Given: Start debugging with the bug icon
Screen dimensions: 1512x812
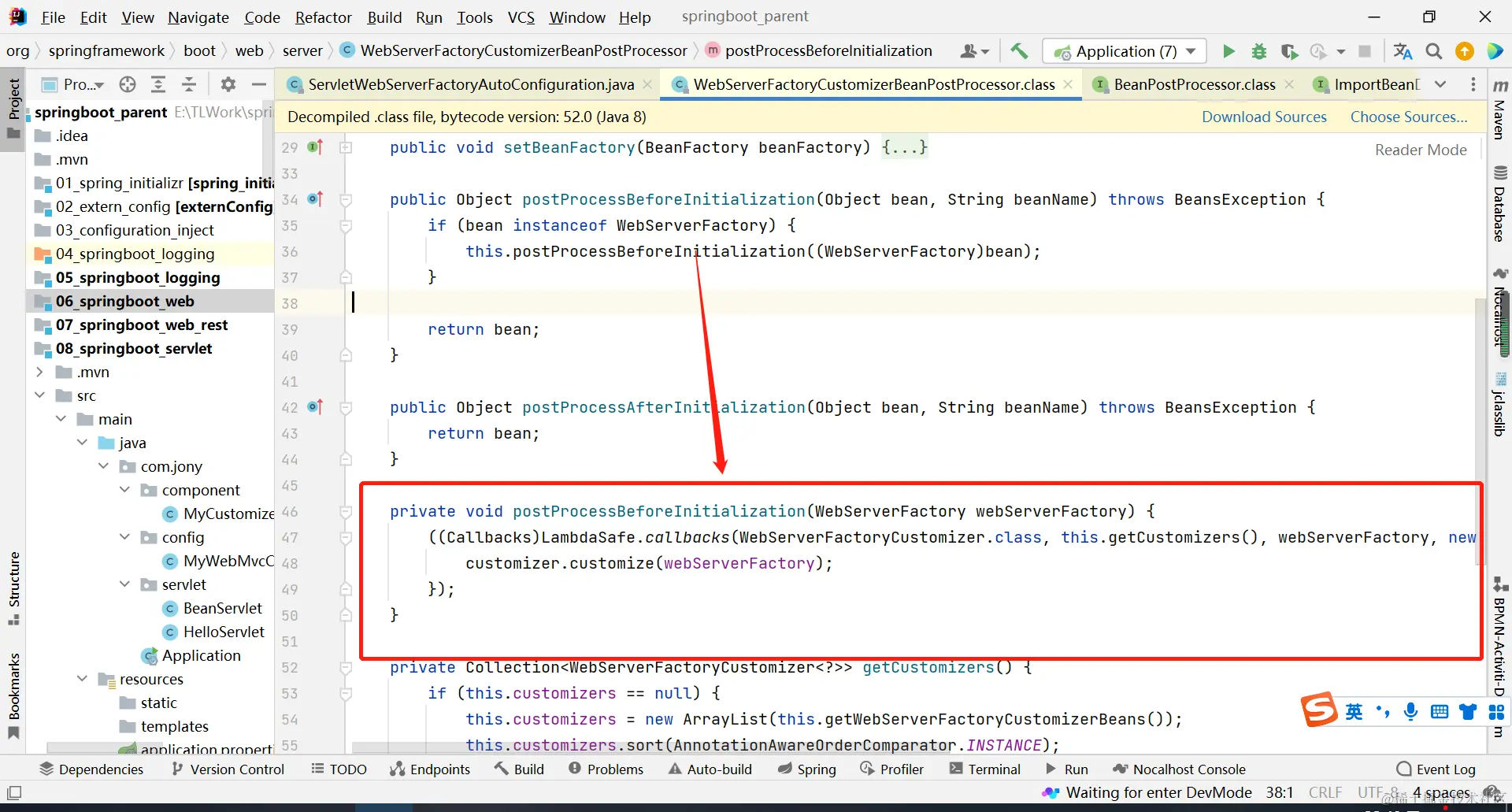Looking at the screenshot, I should pyautogui.click(x=1259, y=51).
